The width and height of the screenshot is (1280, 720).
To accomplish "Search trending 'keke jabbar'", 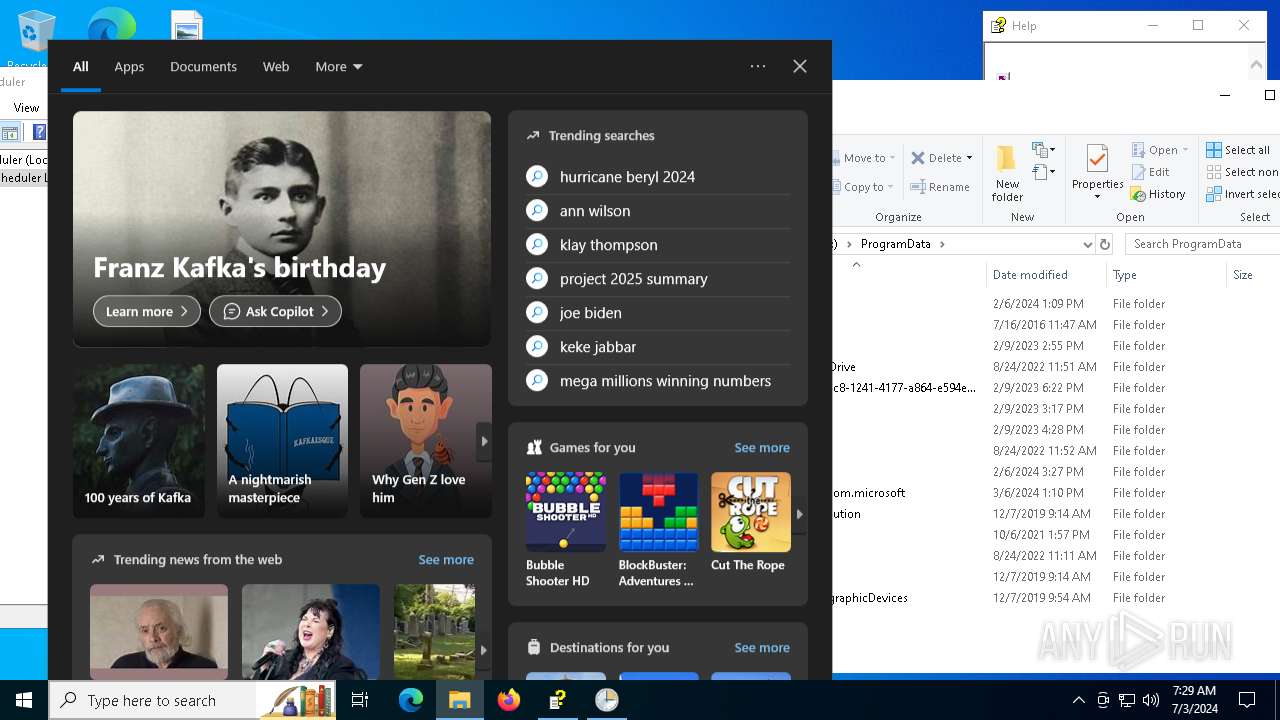I will pos(658,347).
